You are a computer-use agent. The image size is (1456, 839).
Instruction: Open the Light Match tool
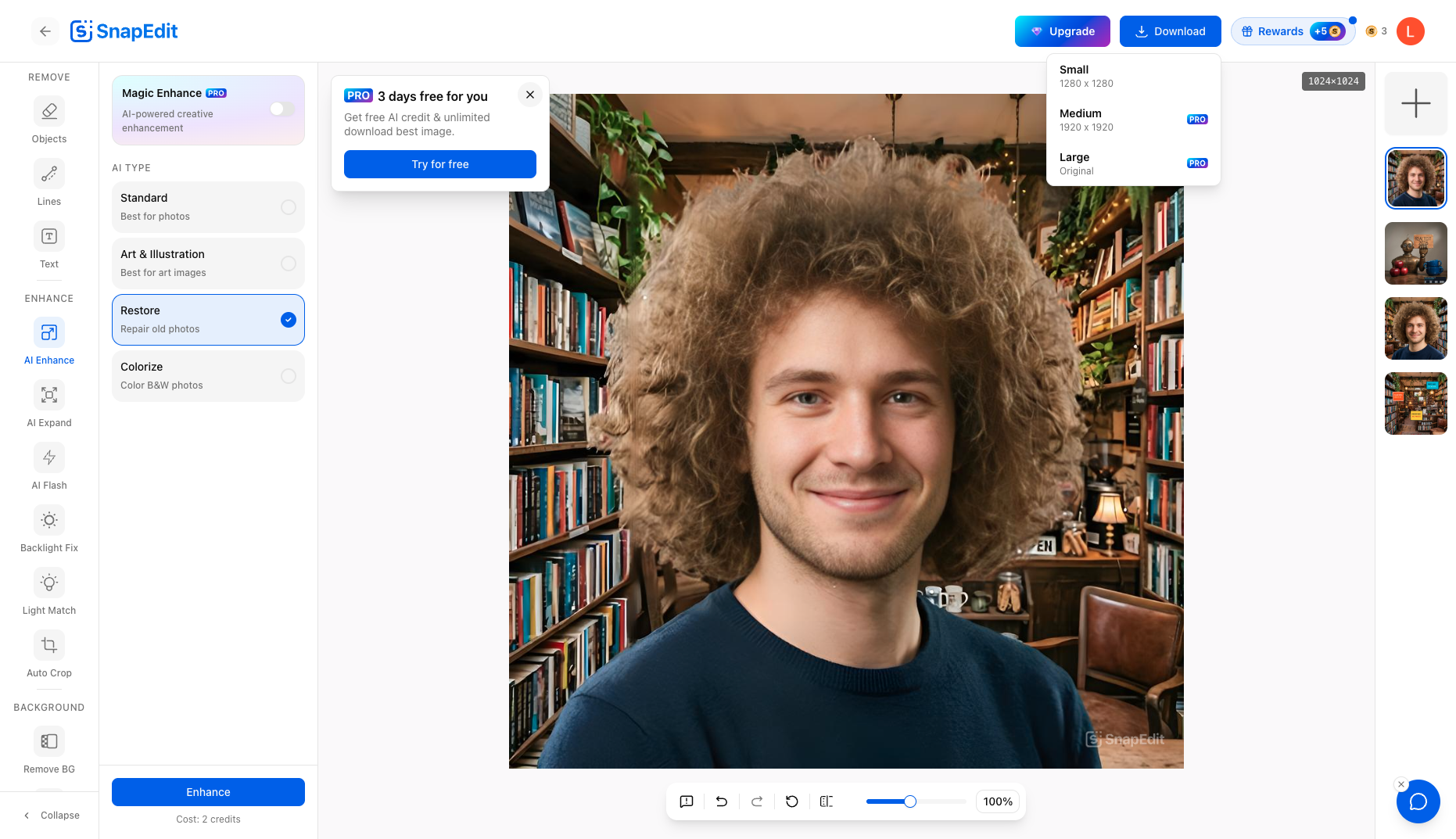49,592
